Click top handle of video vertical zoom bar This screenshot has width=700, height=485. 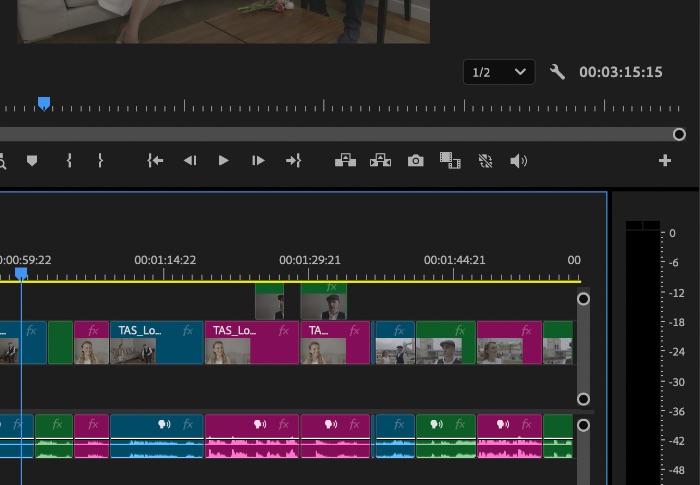coord(583,299)
